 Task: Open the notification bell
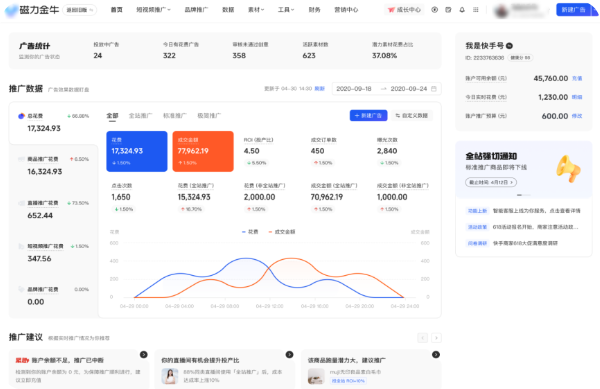[x=462, y=10]
